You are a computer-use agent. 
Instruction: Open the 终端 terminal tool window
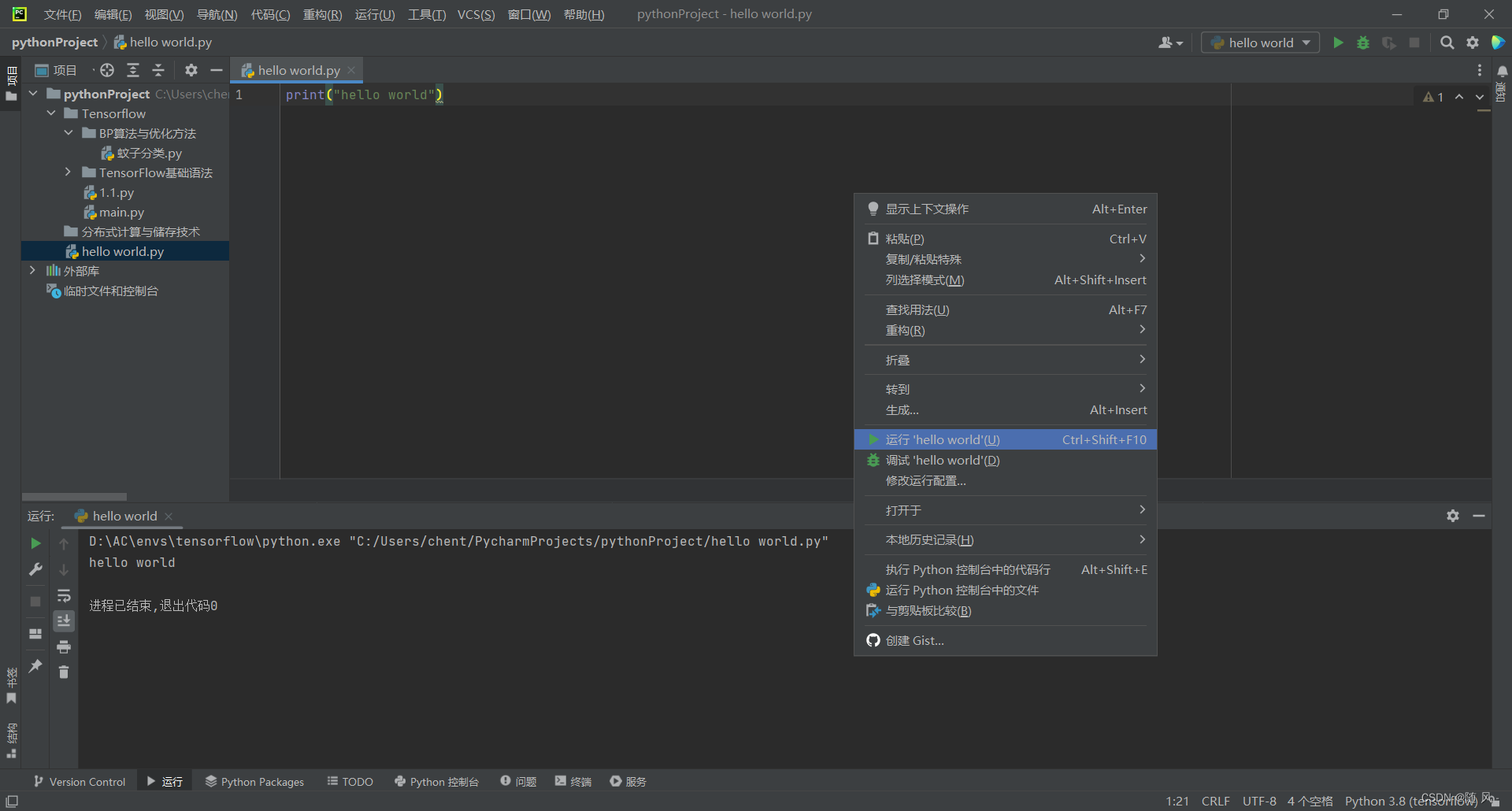pyautogui.click(x=573, y=781)
